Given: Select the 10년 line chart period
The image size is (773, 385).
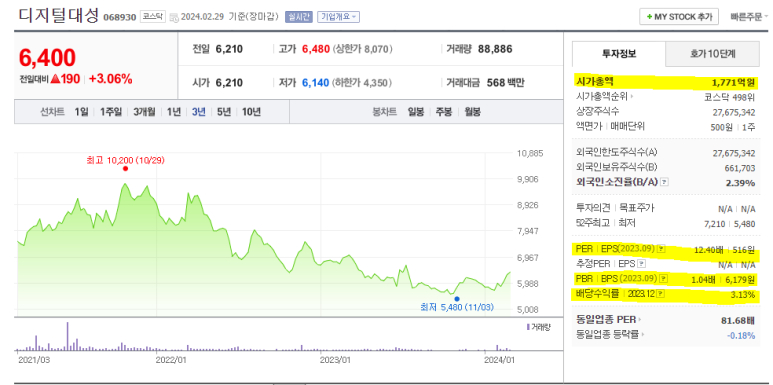Looking at the screenshot, I should [251, 112].
